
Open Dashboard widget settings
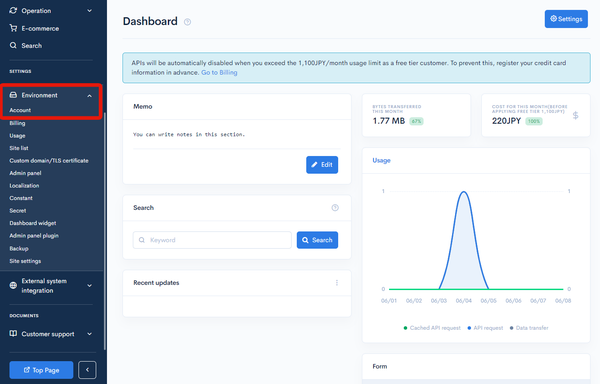[x=33, y=223]
